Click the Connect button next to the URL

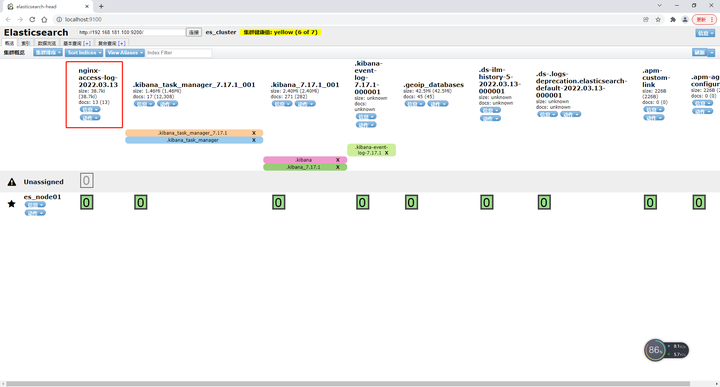pyautogui.click(x=194, y=33)
